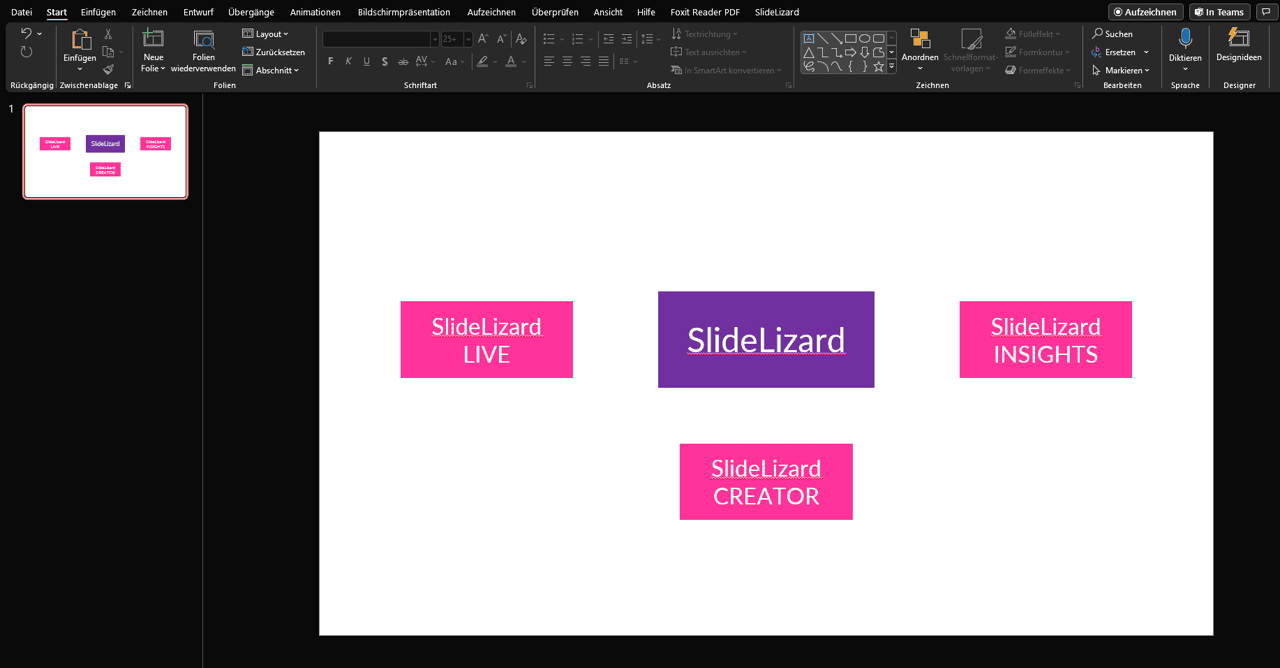Viewport: 1280px width, 668px height.
Task: Open the Abschnitt dropdown
Action: pyautogui.click(x=271, y=70)
